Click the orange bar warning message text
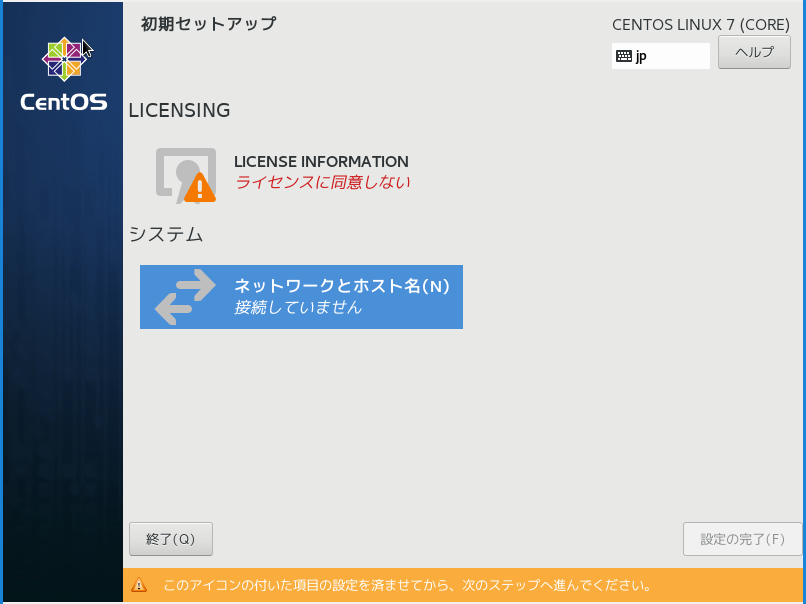806x604 pixels. pyautogui.click(x=408, y=585)
